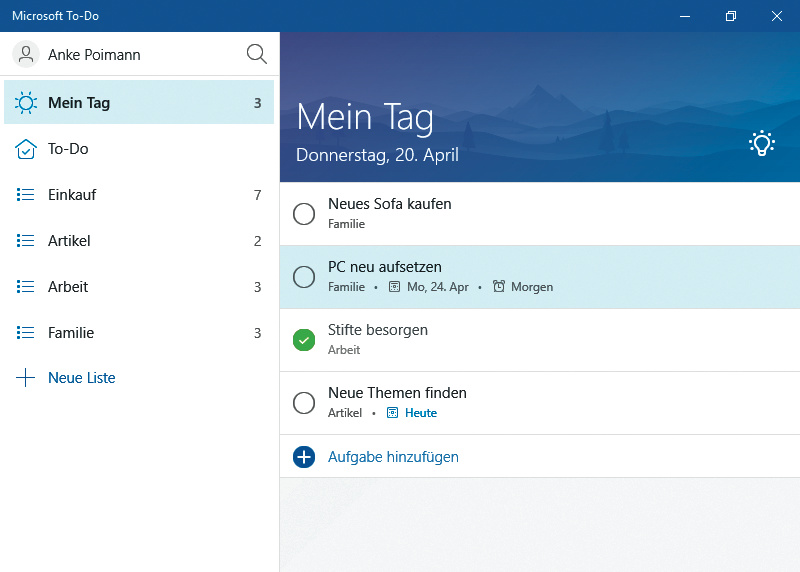Click the Arbeit label under Stifte besorgen

pyautogui.click(x=344, y=350)
